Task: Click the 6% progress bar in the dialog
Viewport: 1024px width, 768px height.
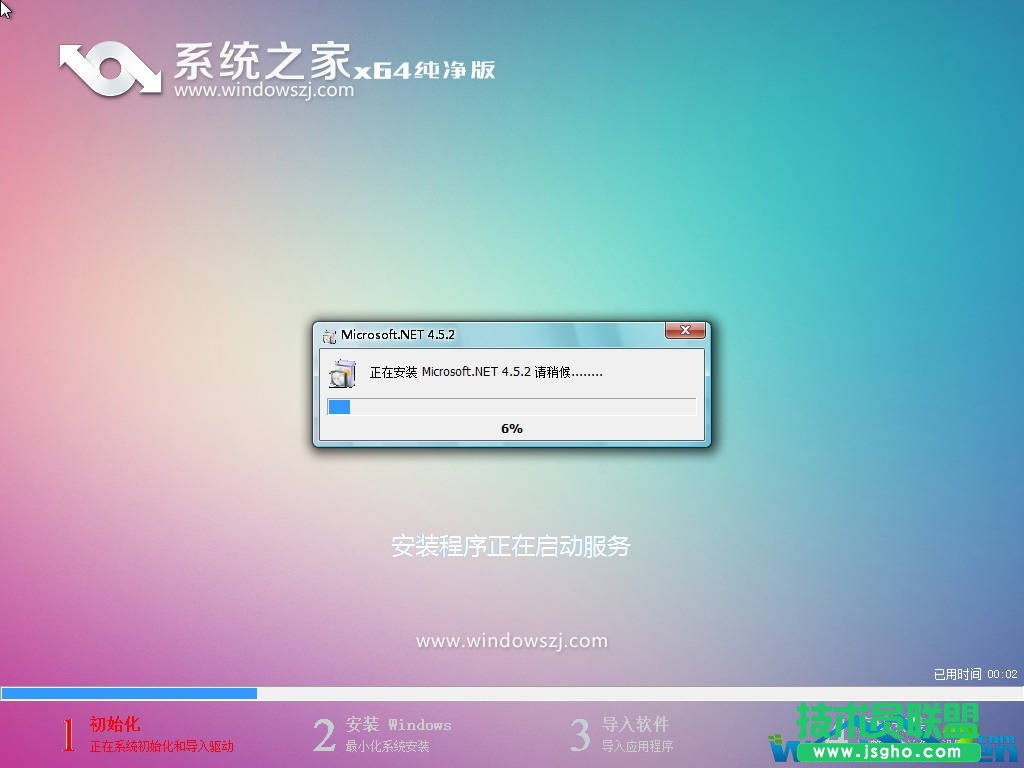Action: [x=512, y=407]
